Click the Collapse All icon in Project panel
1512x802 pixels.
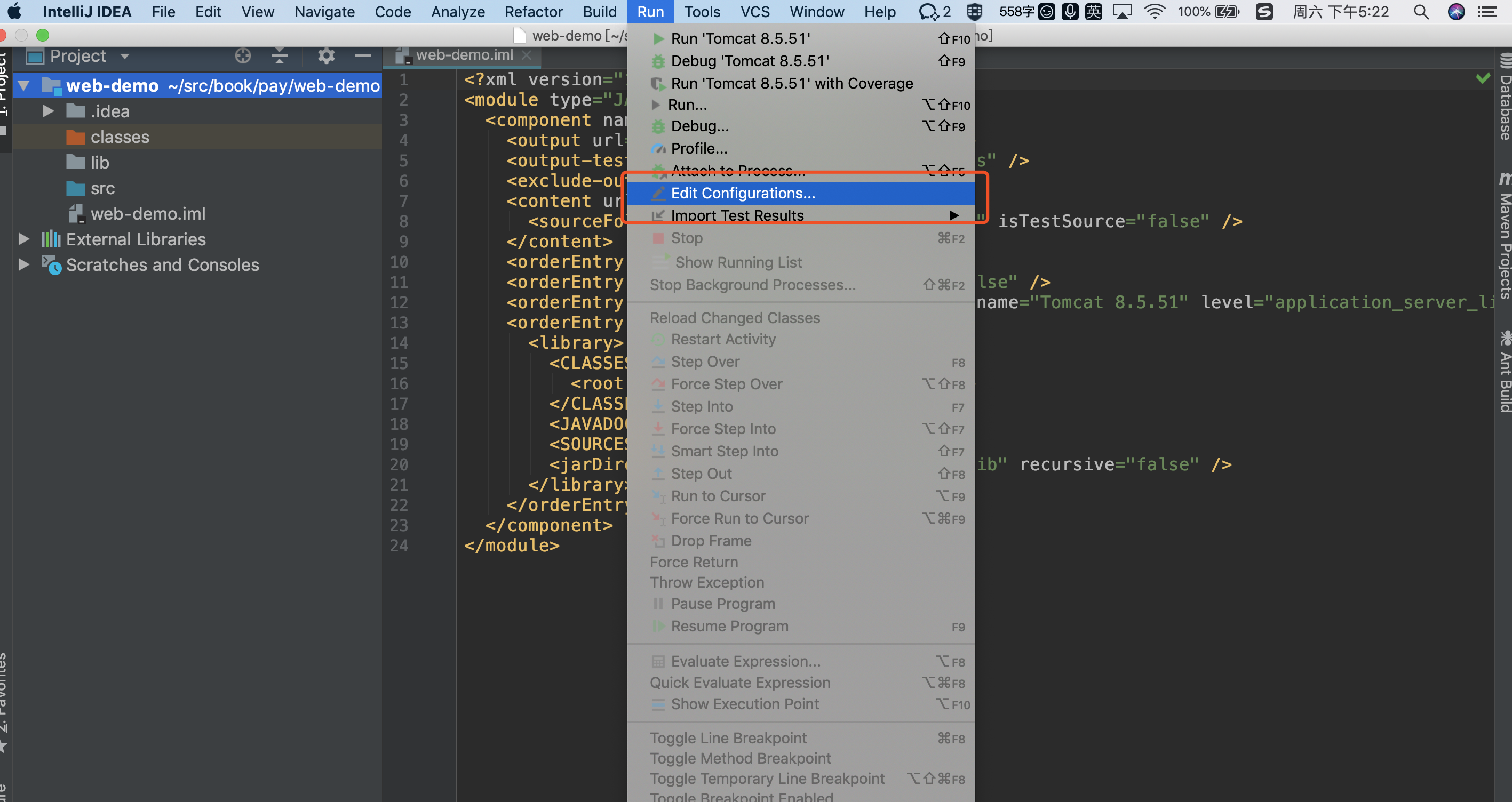tap(280, 56)
